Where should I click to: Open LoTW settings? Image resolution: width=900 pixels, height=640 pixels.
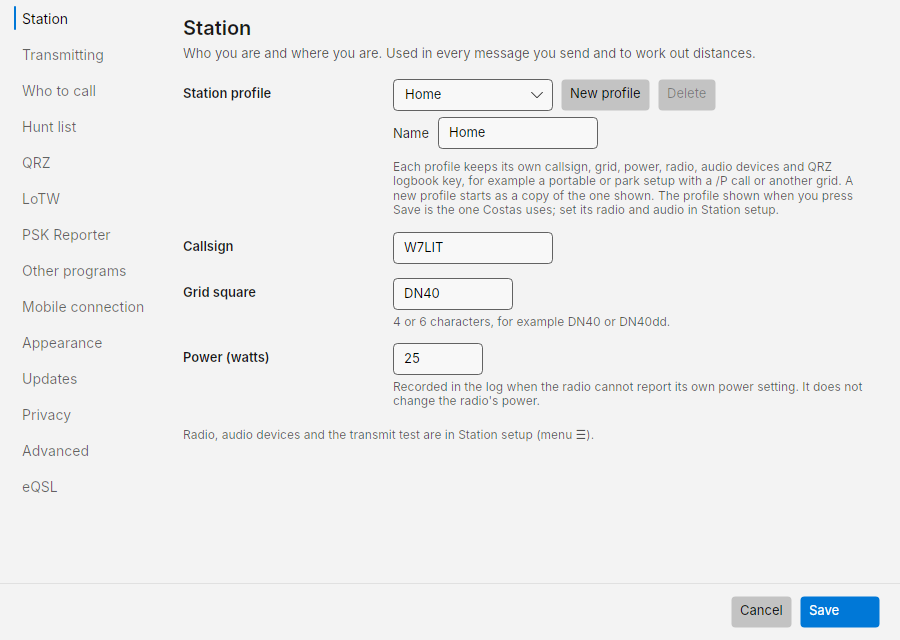[41, 199]
